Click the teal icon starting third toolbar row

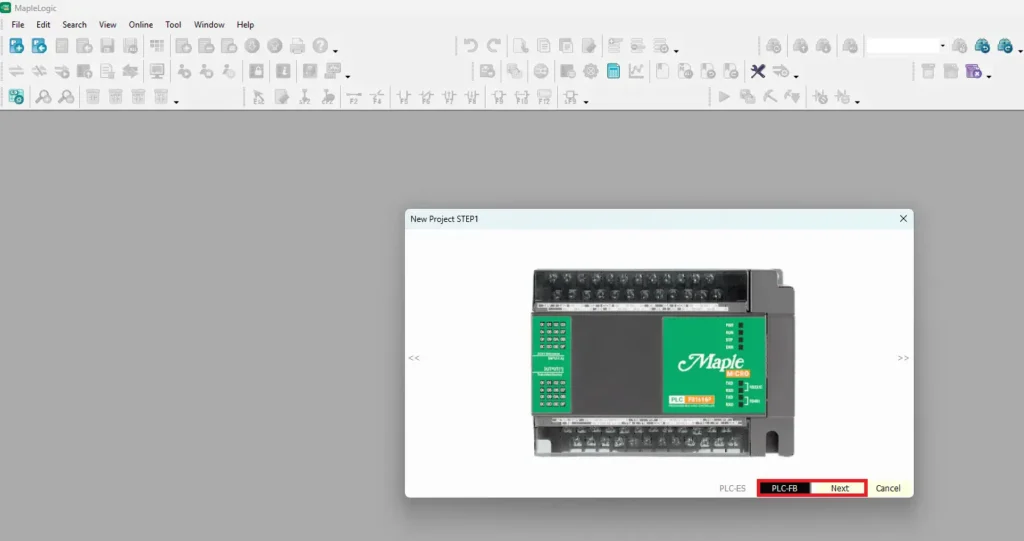pos(16,97)
